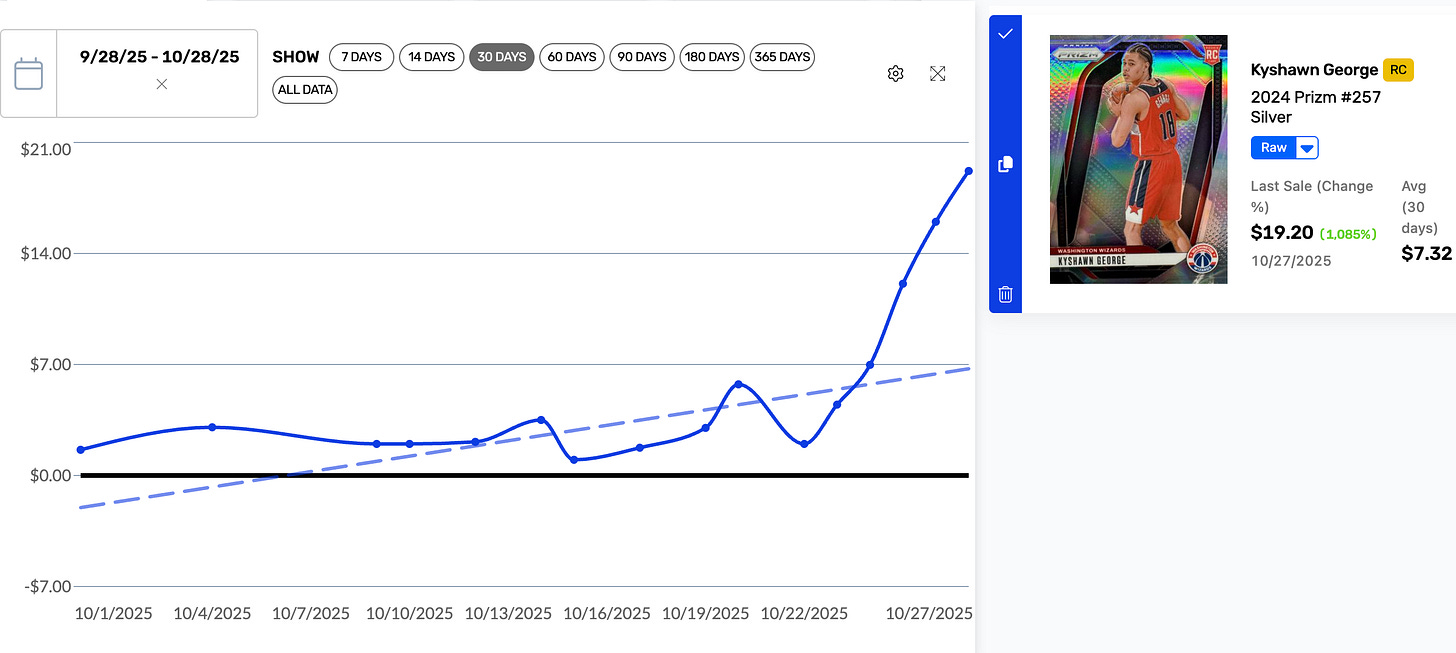The image size is (1456, 653).
Task: Click the $7.32 average price
Action: pyautogui.click(x=1426, y=254)
